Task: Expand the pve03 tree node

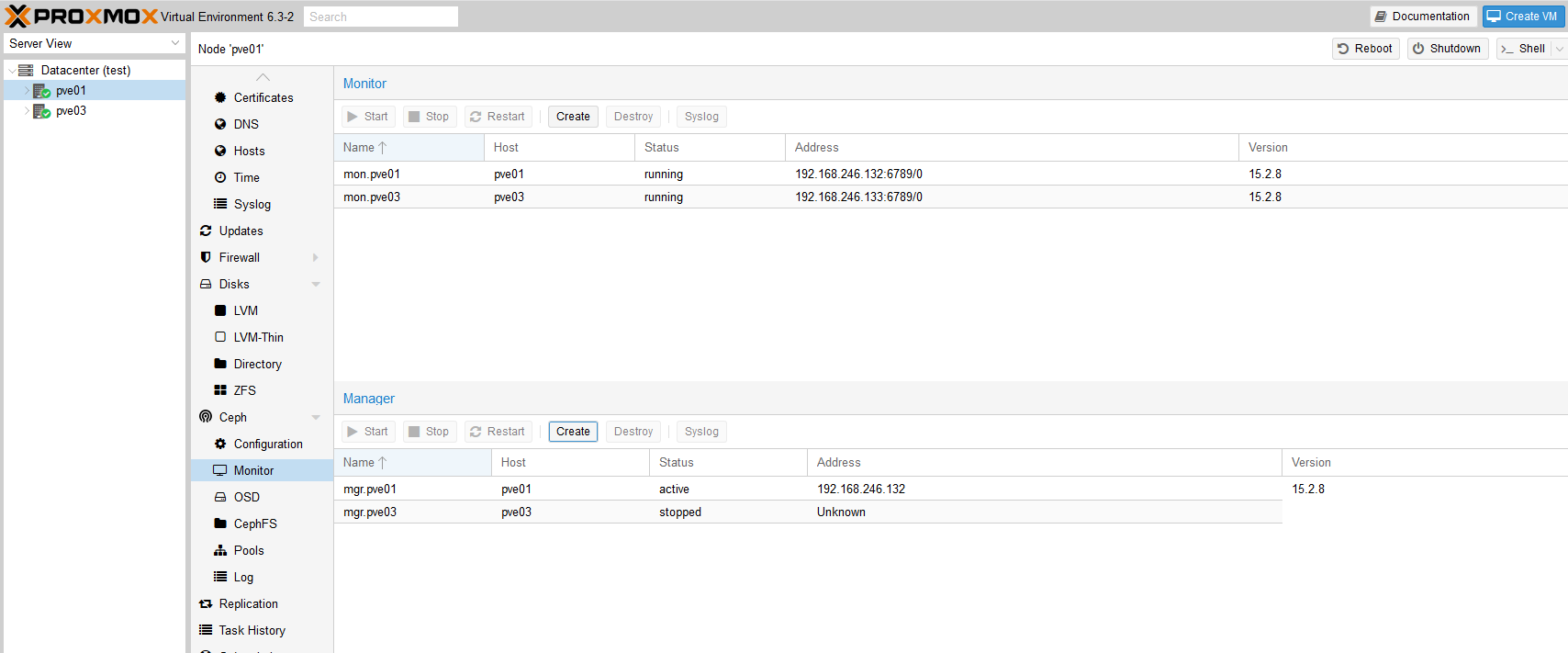Action: click(27, 110)
